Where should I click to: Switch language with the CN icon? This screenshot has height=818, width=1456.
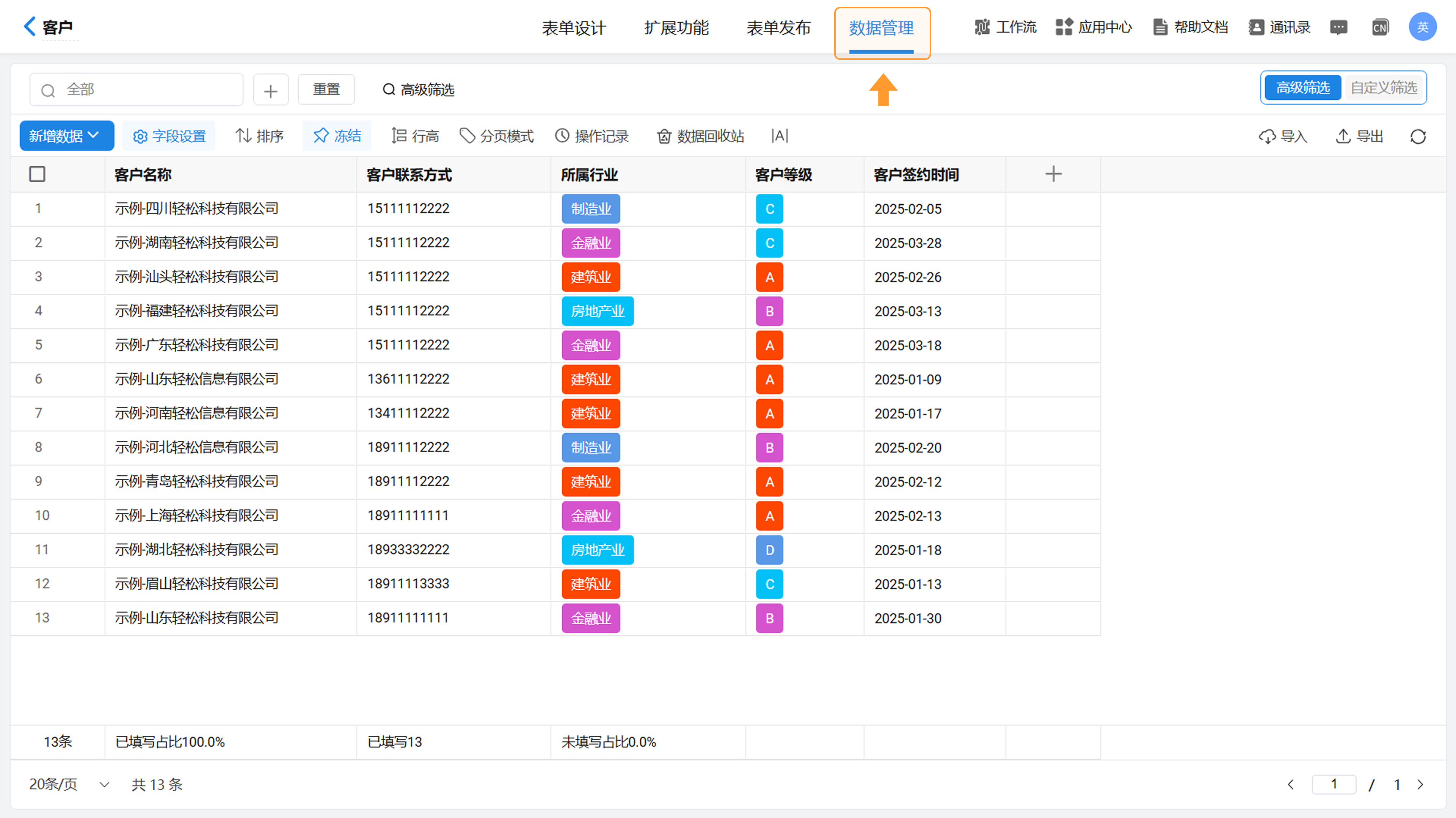click(1380, 27)
